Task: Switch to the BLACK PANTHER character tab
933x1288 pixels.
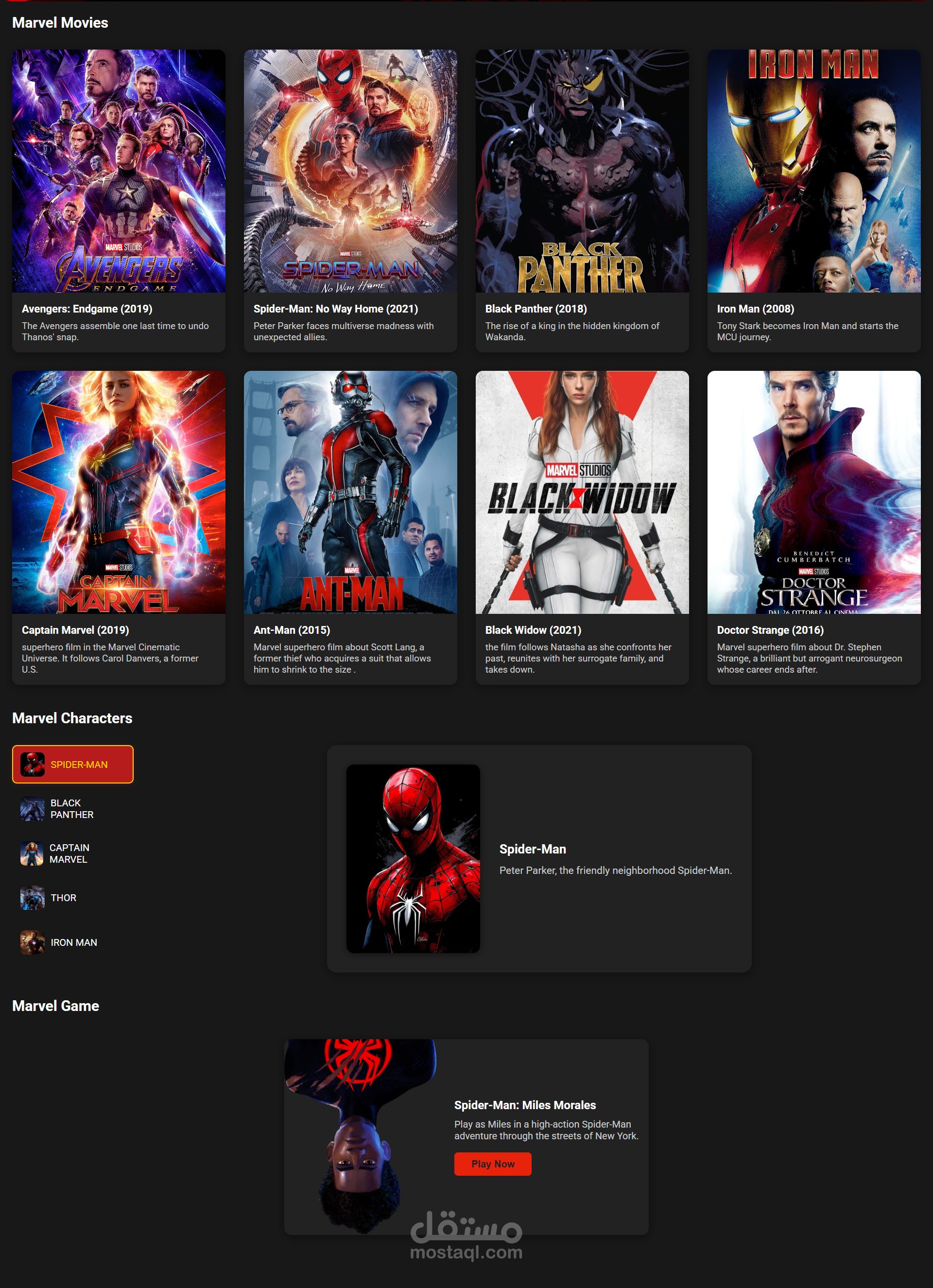Action: tap(73, 809)
